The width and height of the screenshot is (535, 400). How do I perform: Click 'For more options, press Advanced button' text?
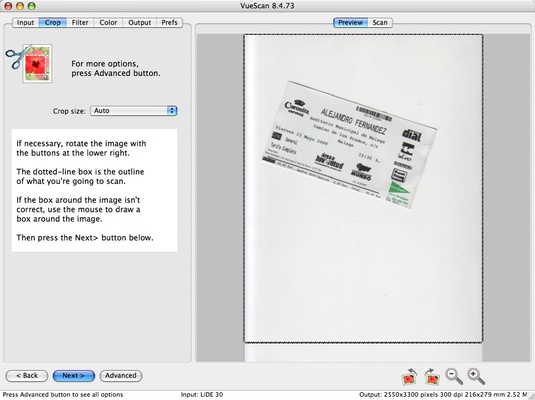[116, 68]
